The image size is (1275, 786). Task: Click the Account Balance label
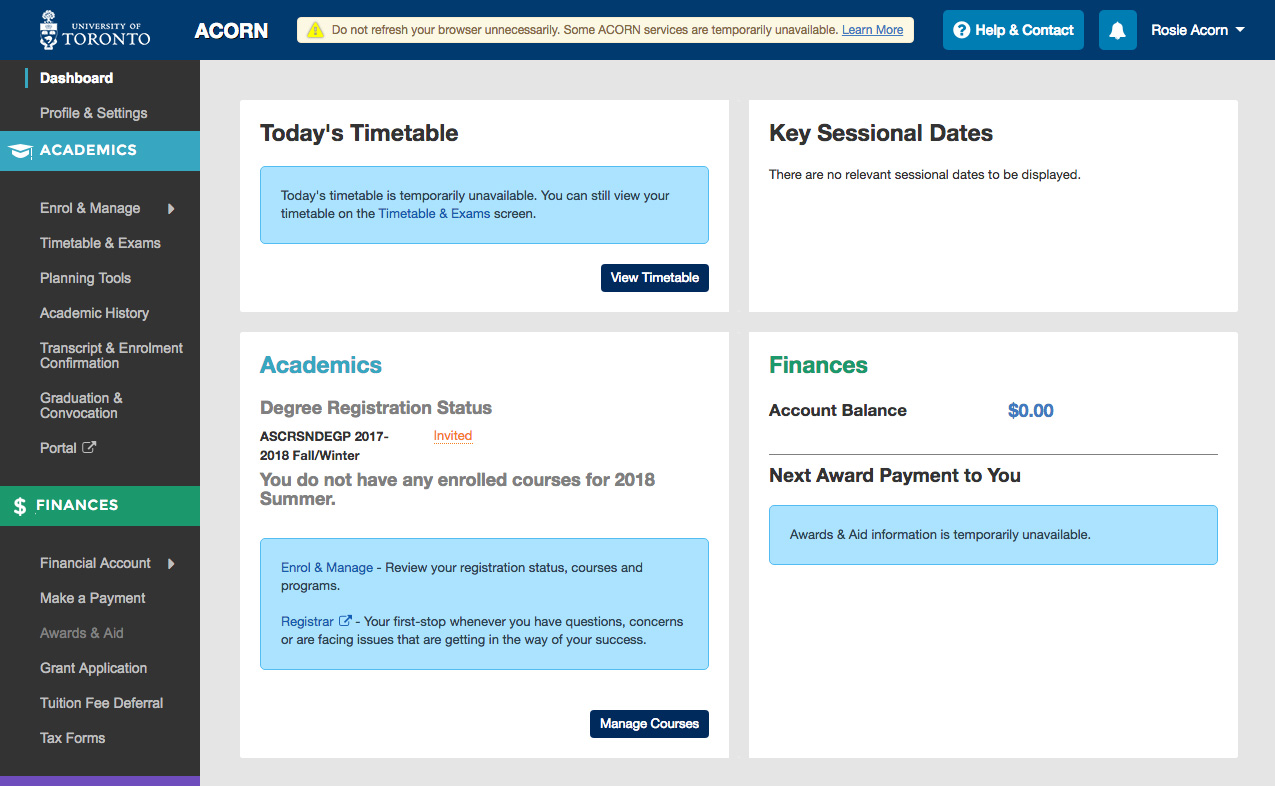tap(838, 411)
